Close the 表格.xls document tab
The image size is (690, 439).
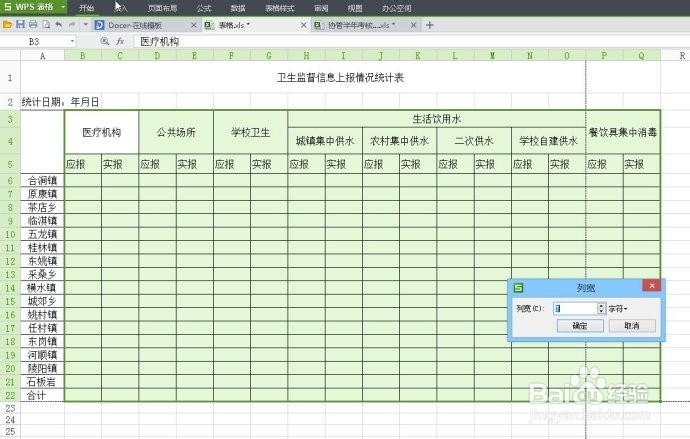click(x=304, y=26)
